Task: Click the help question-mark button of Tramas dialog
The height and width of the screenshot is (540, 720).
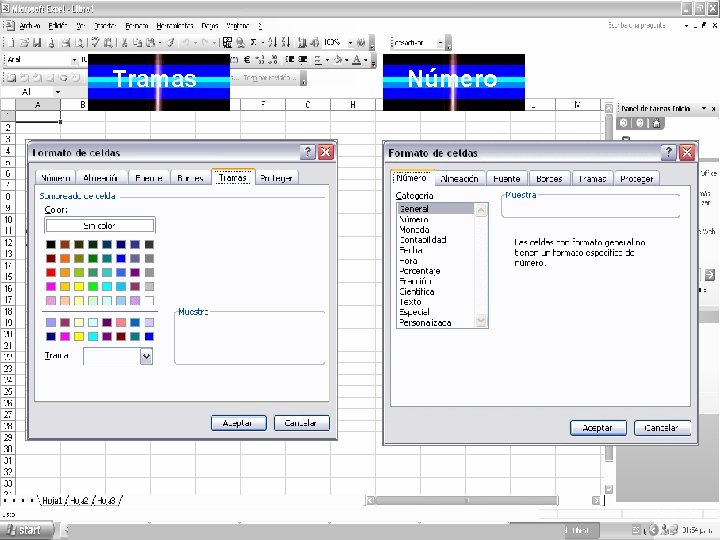Action: (308, 152)
